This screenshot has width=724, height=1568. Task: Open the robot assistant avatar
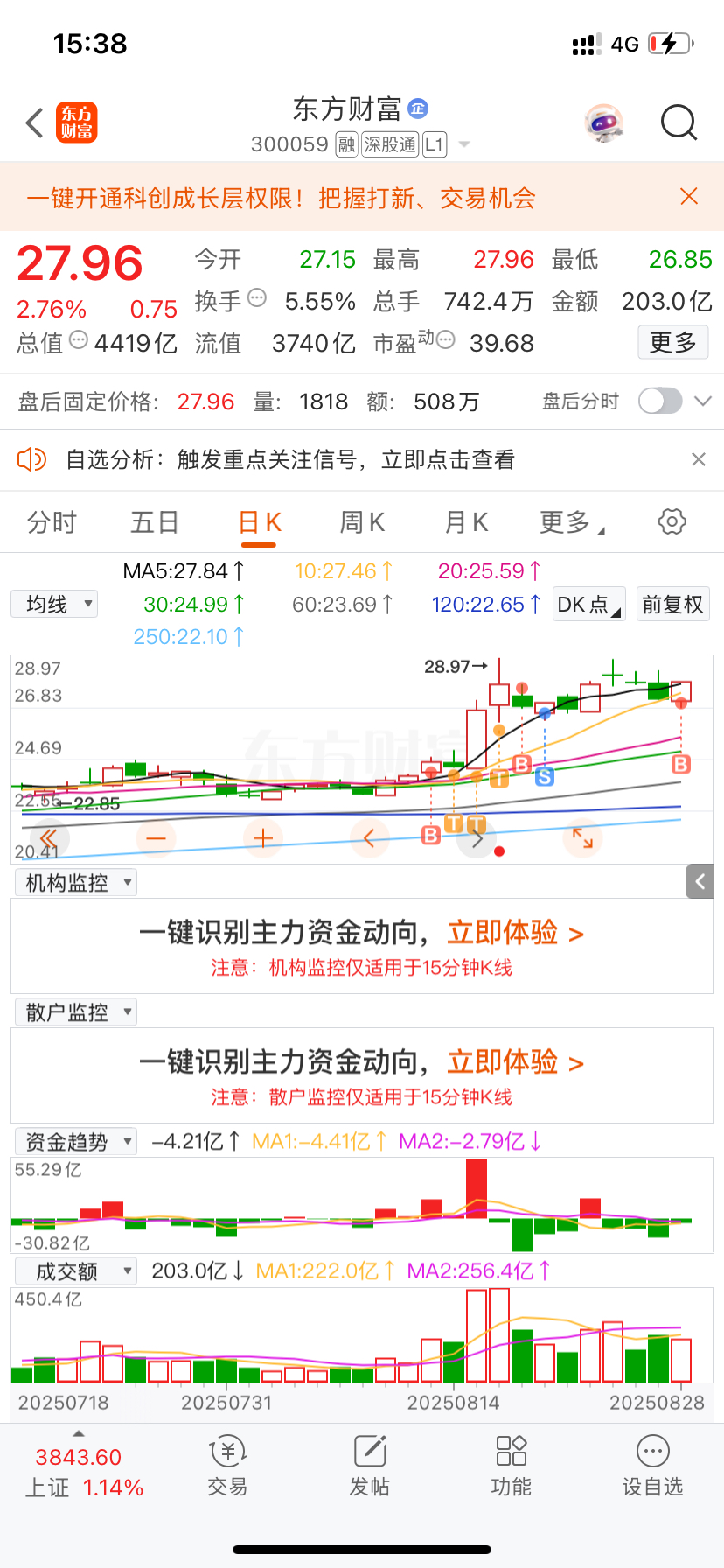point(604,122)
